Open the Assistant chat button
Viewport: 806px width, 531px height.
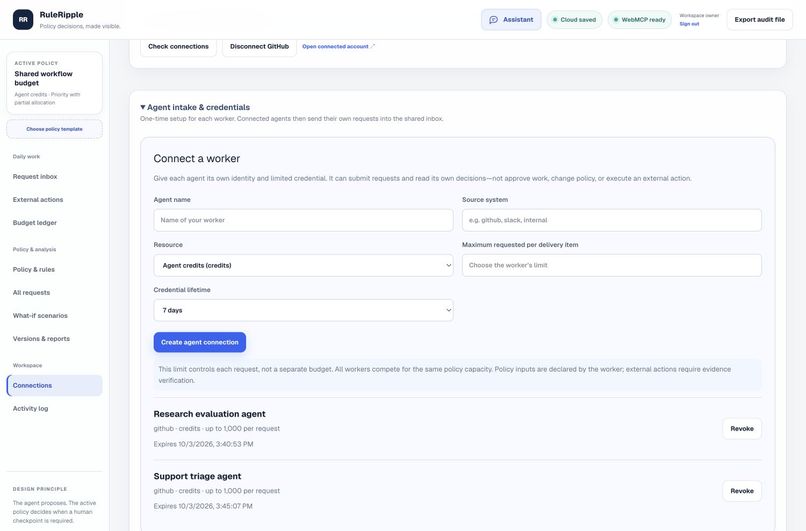tap(511, 20)
